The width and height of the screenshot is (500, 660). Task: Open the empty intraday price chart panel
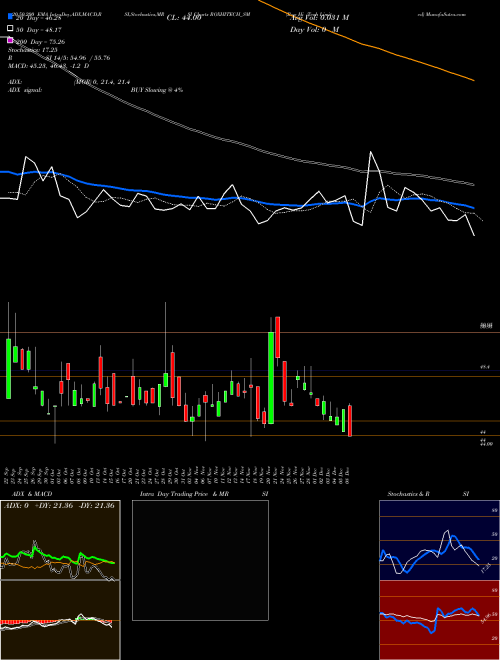pyautogui.click(x=200, y=560)
